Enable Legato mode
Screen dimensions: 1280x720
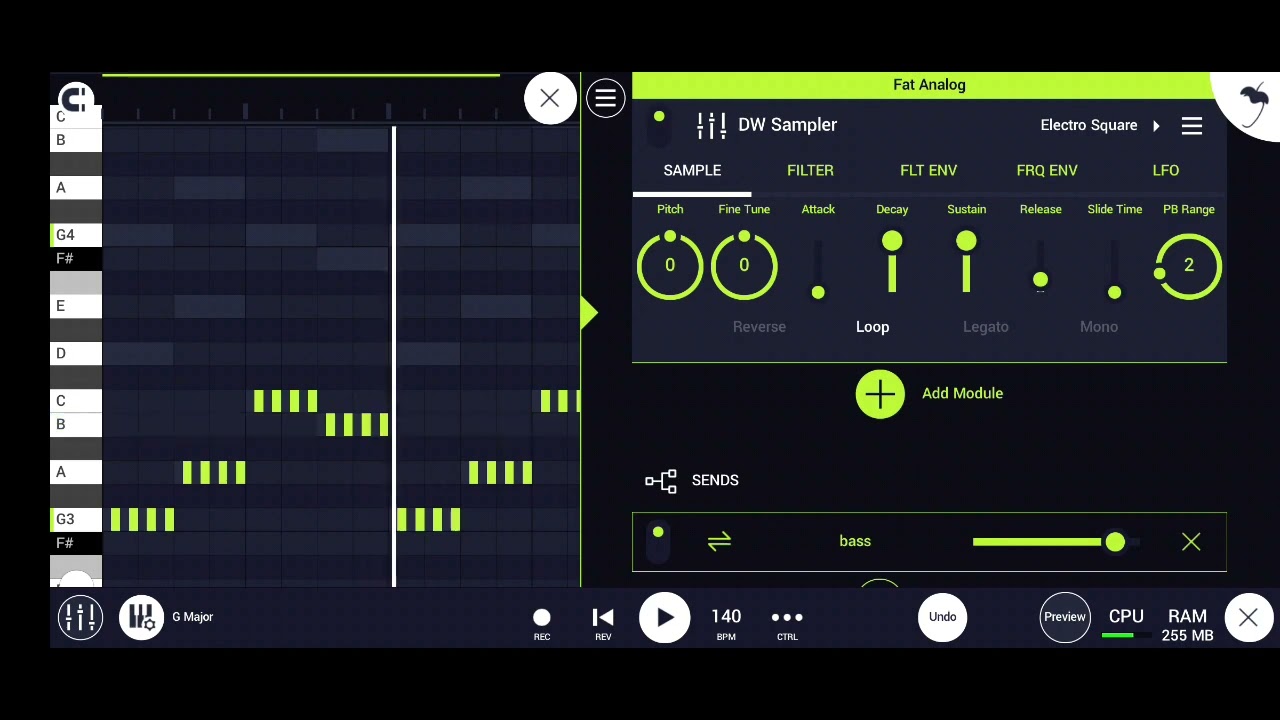(986, 327)
